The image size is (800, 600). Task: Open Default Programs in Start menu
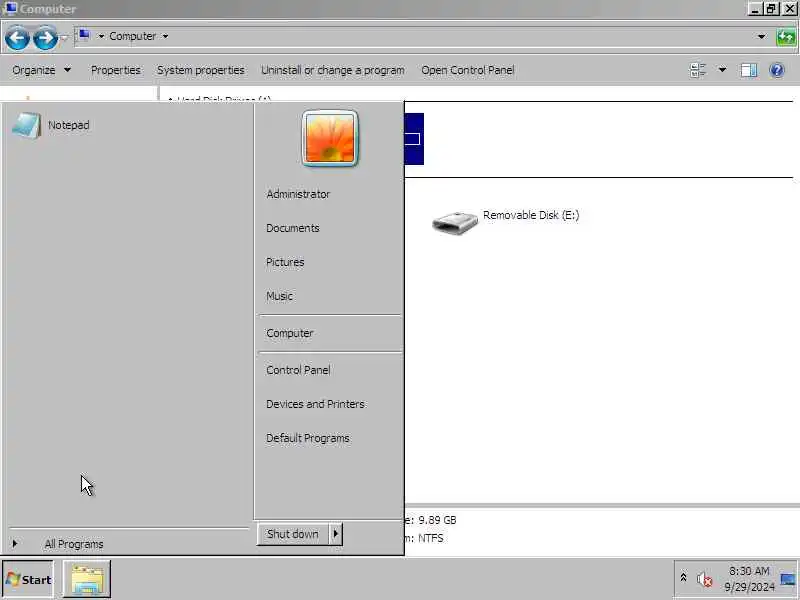pos(308,438)
